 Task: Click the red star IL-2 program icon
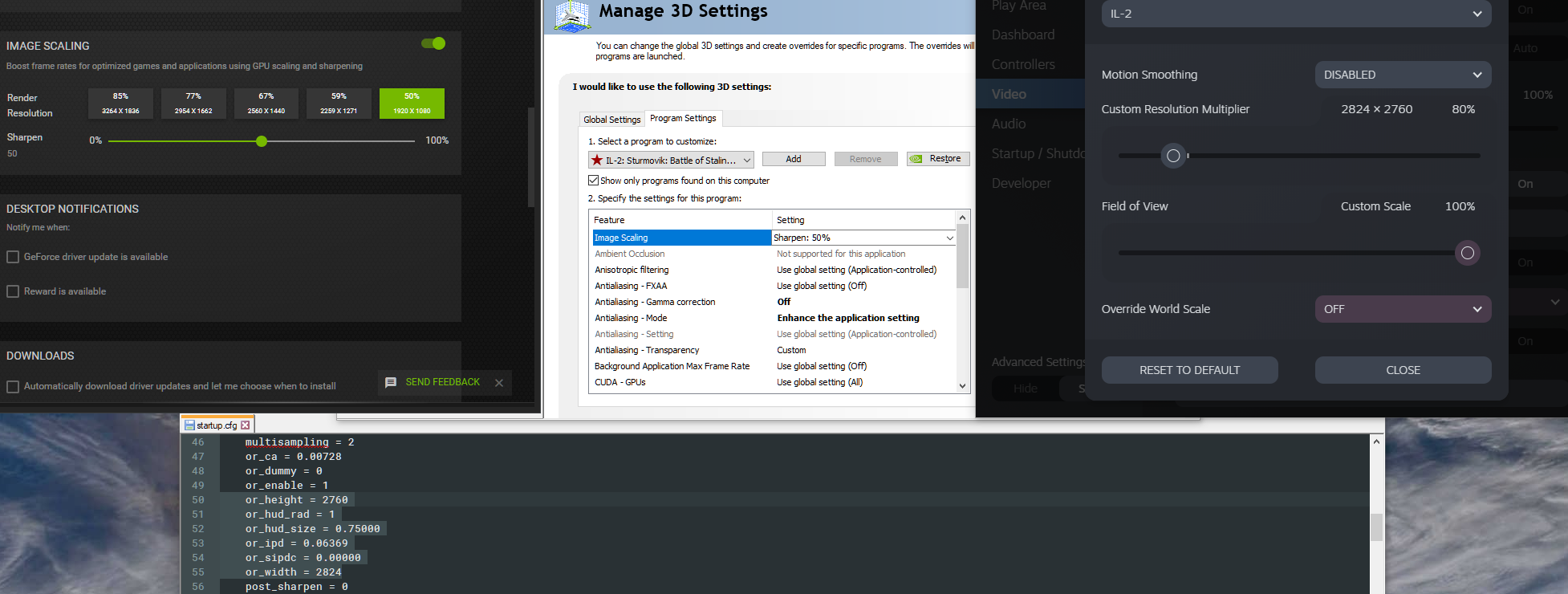(597, 161)
